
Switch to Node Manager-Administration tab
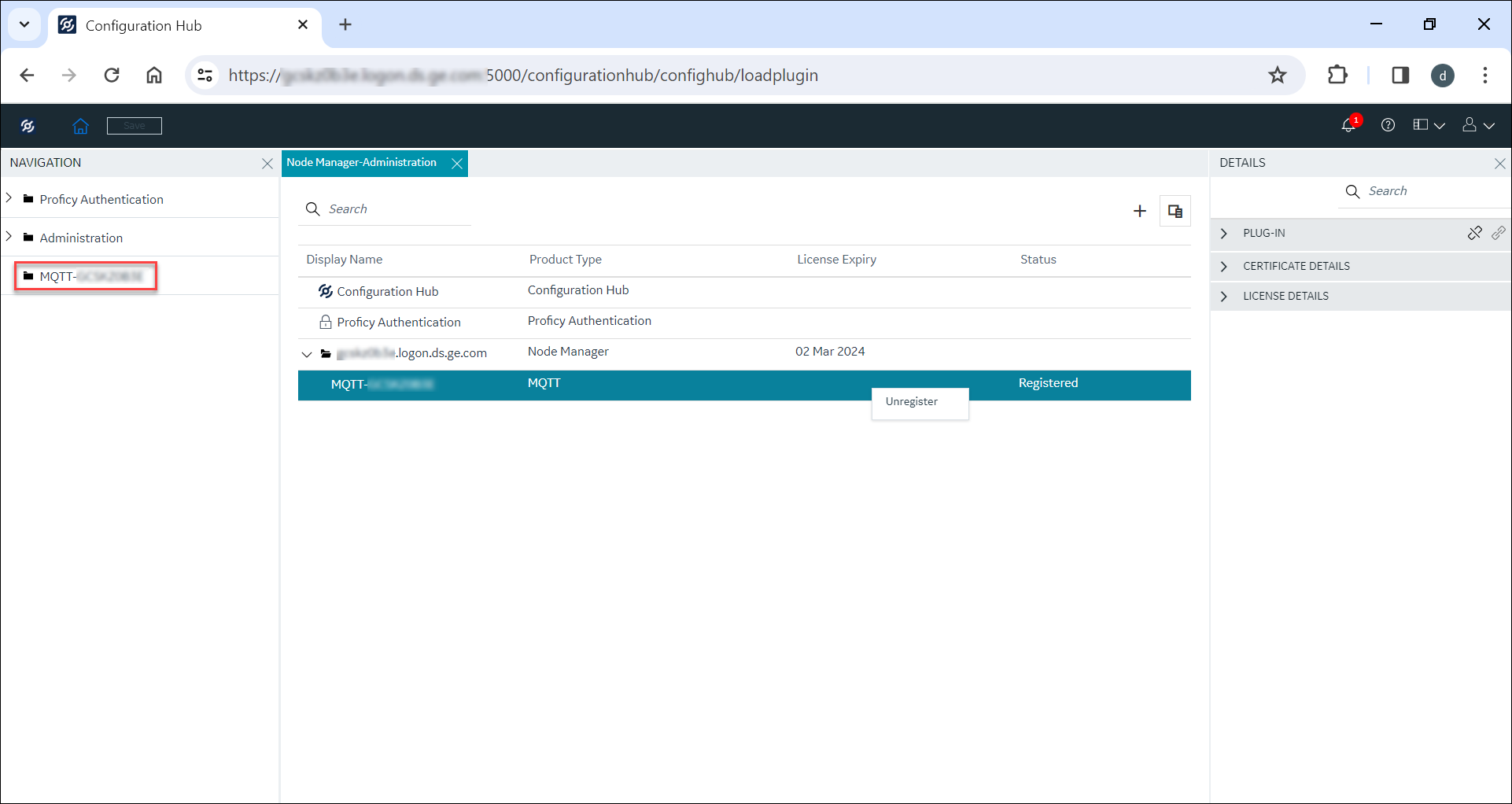click(361, 163)
